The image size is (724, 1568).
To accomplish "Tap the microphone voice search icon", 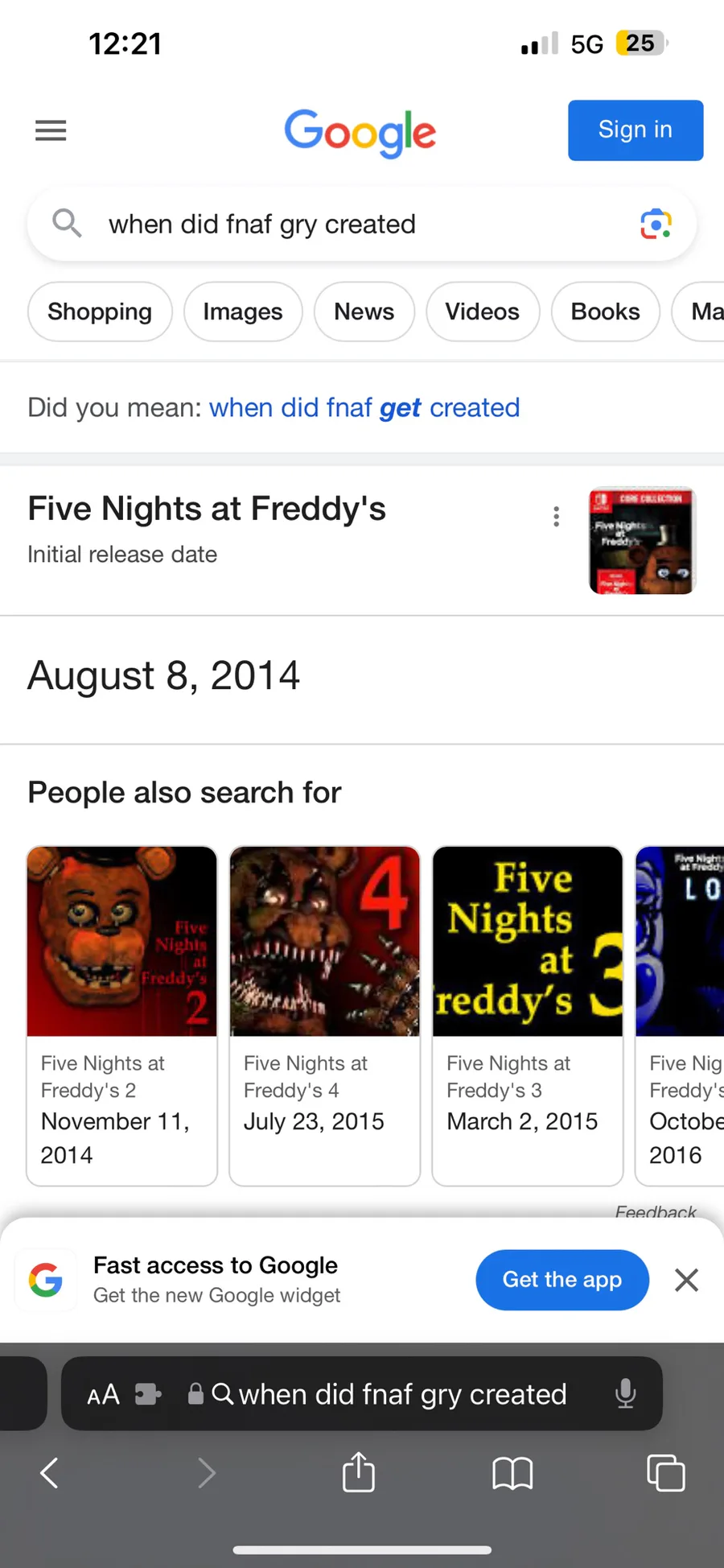I will pos(625,1393).
